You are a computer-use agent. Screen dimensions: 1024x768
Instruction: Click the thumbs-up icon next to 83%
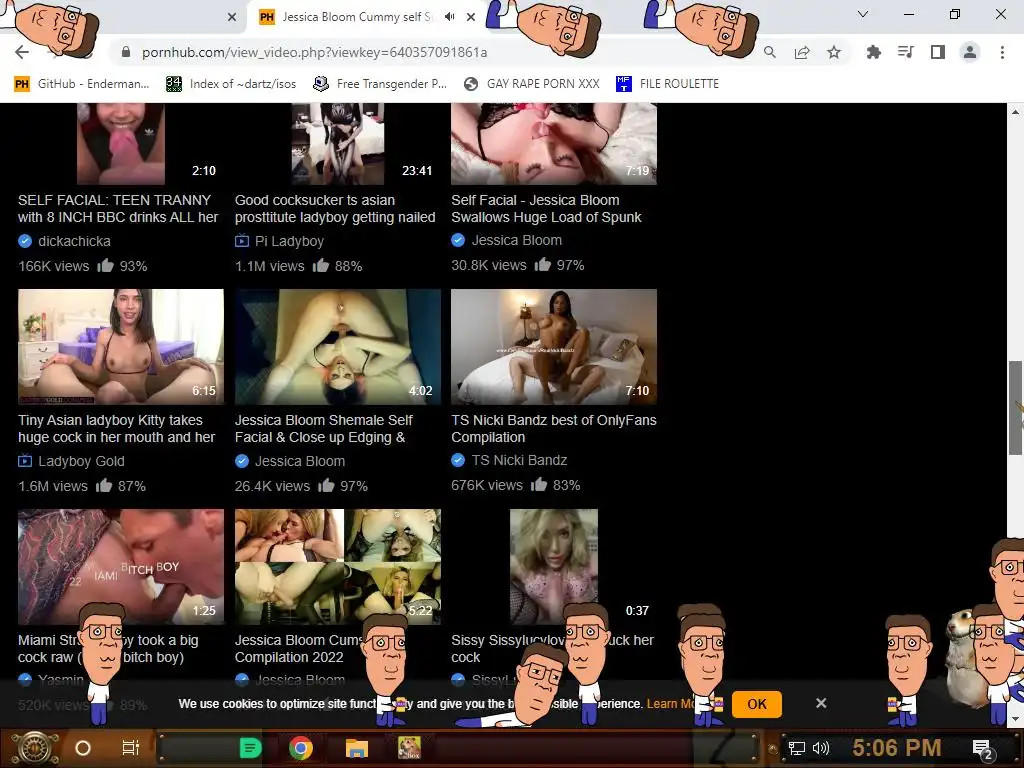click(539, 485)
